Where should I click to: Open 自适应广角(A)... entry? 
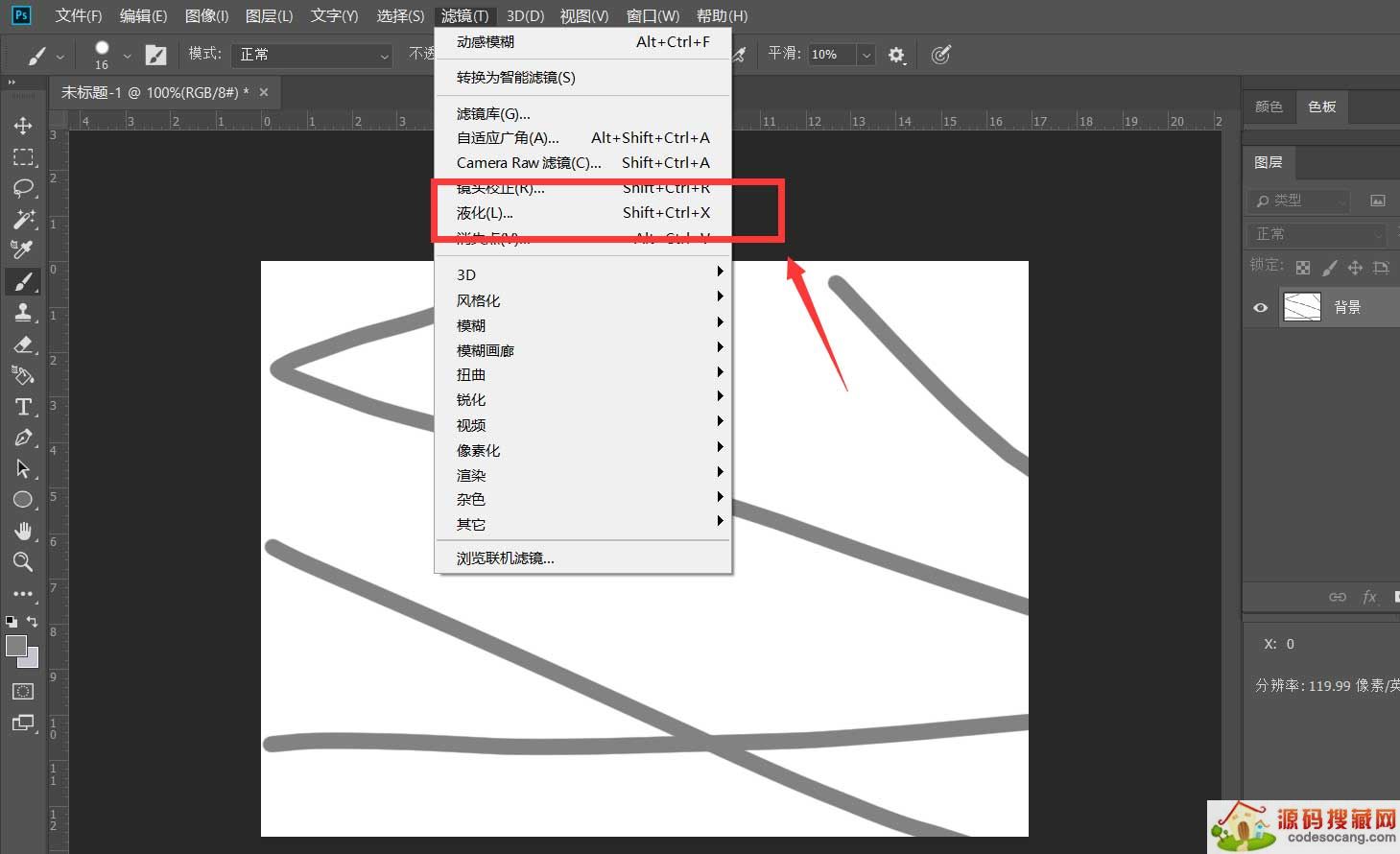tap(583, 138)
